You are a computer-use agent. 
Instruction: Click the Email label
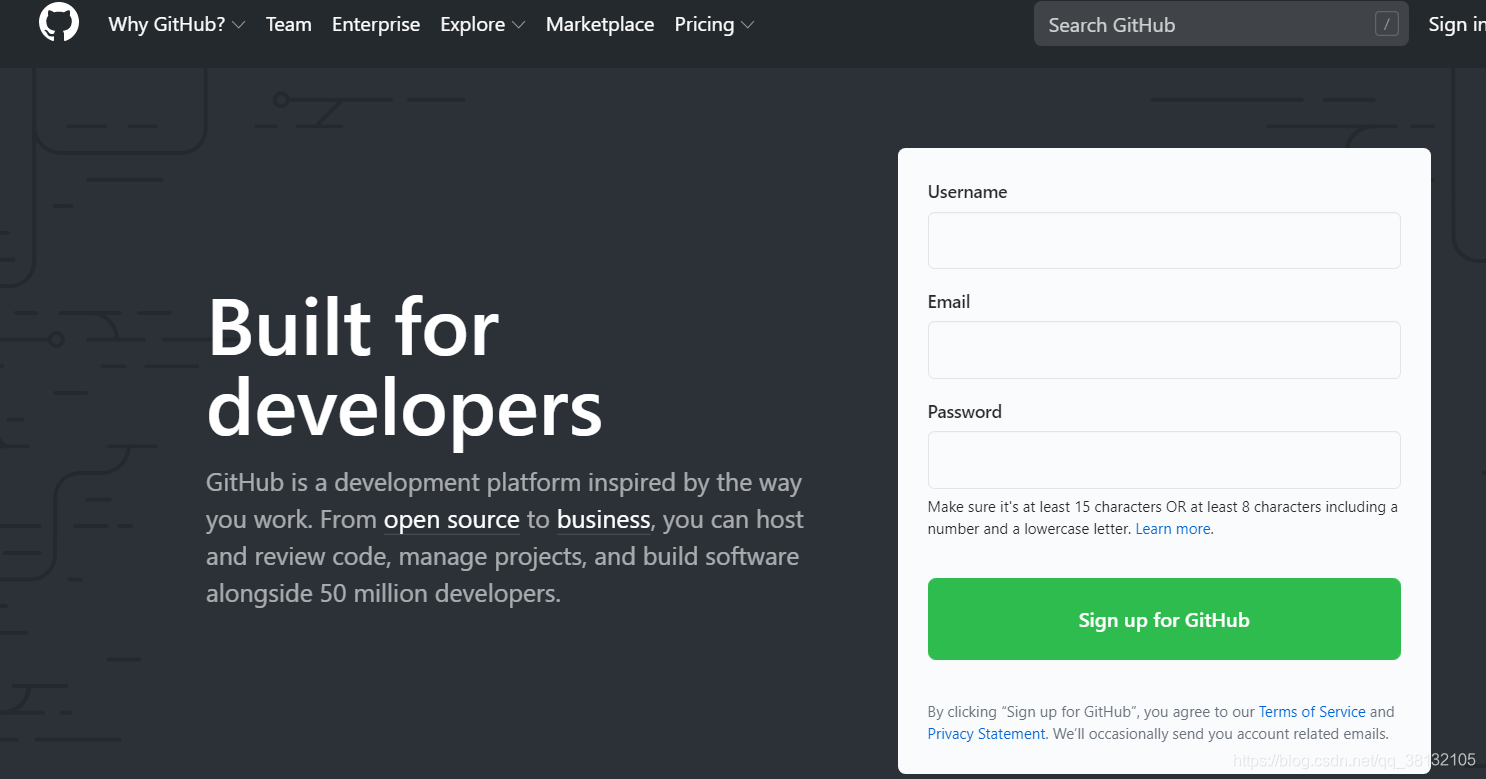pos(949,302)
